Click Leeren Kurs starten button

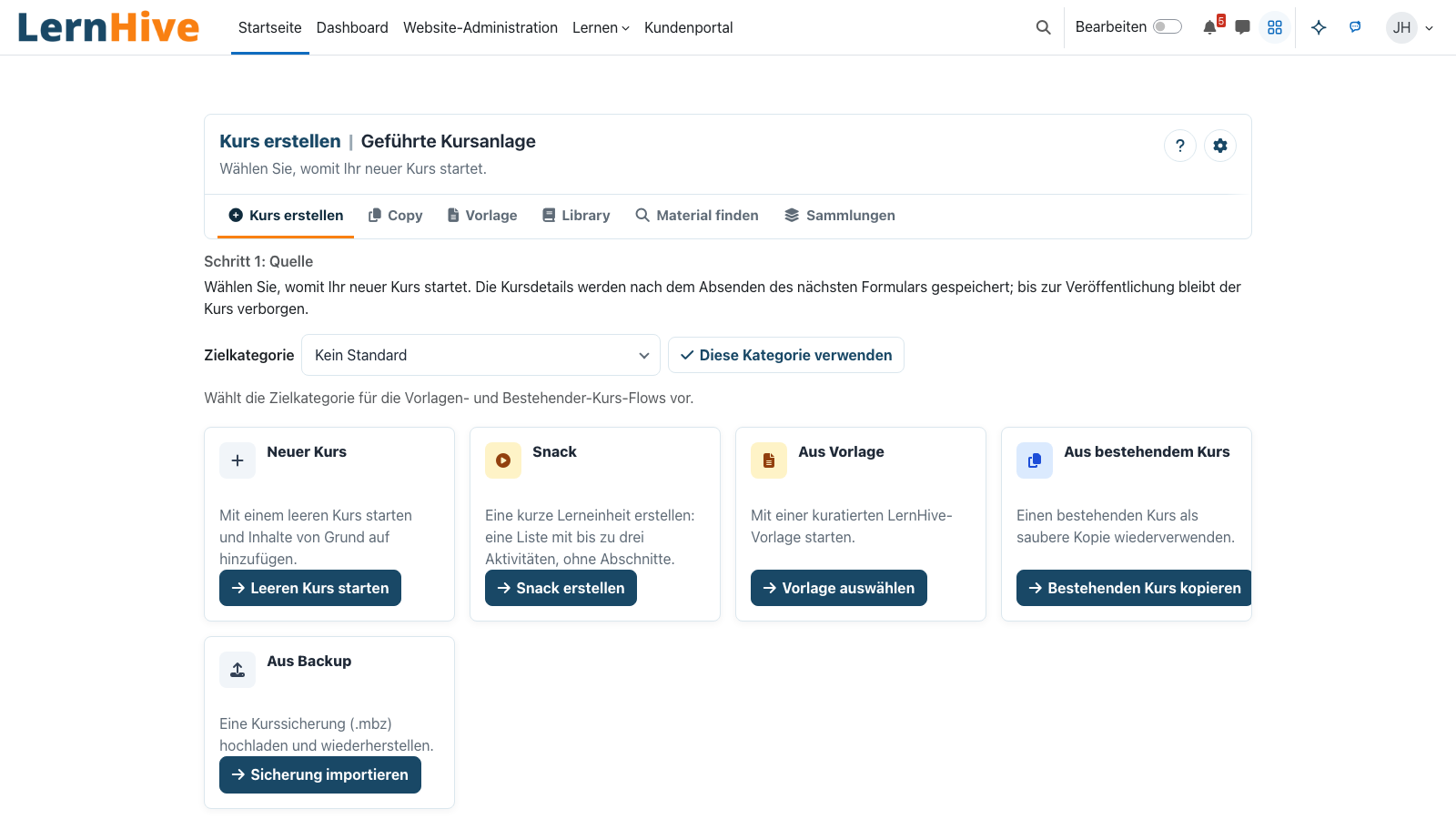[x=310, y=588]
